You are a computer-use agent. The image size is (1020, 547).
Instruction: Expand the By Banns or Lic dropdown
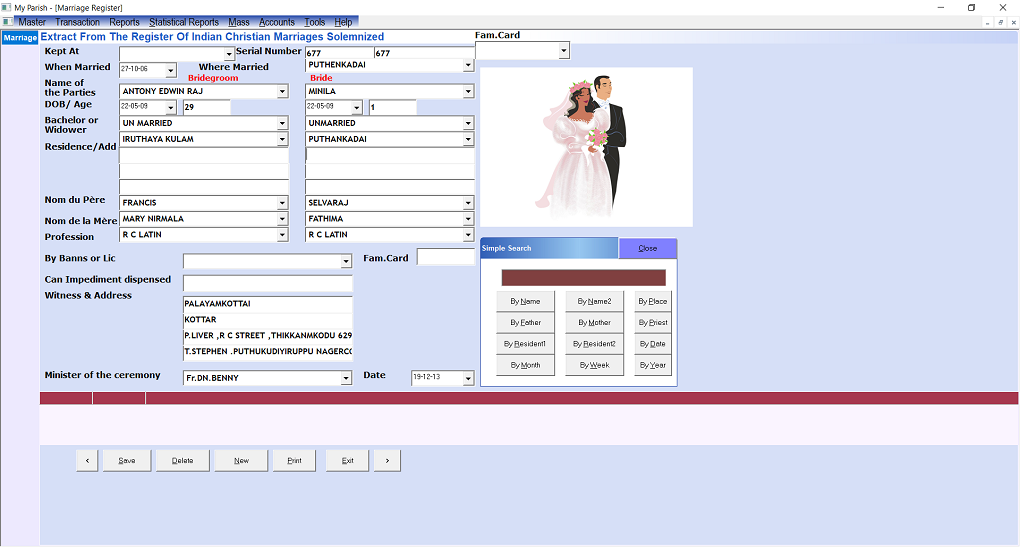pos(346,262)
